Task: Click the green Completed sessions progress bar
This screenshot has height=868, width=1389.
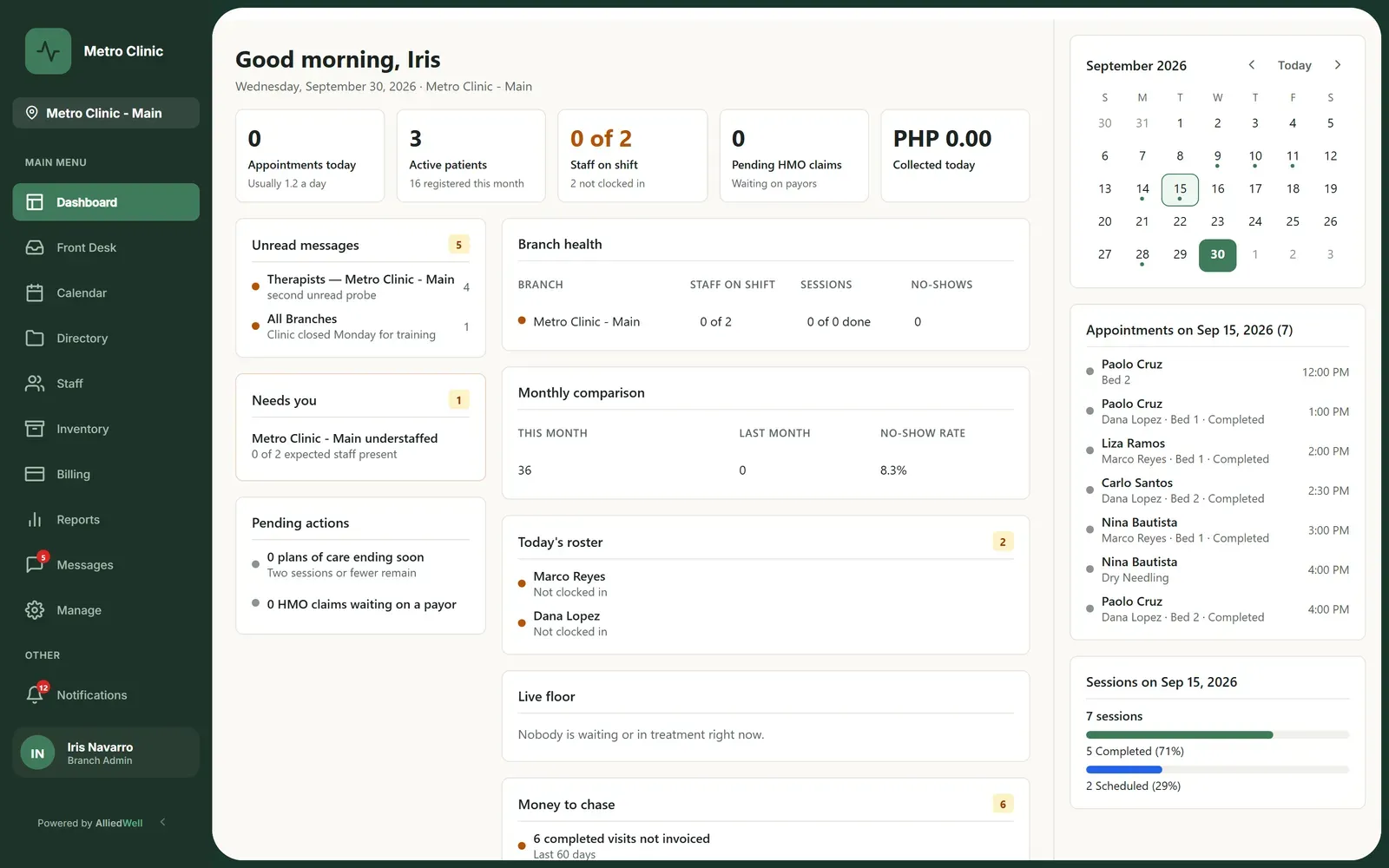Action: point(1179,735)
